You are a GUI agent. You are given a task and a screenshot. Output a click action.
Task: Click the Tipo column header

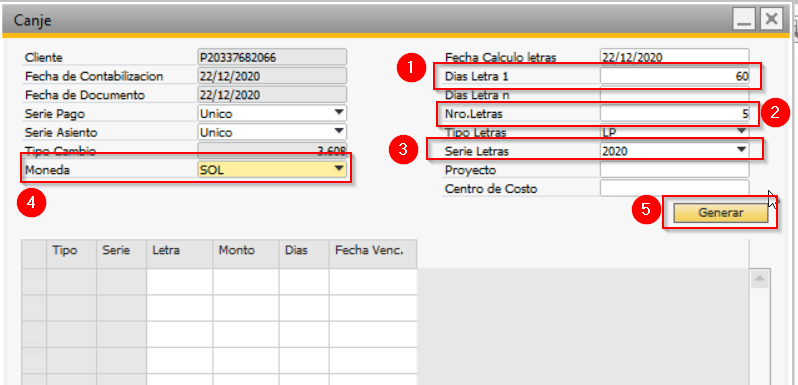coord(72,254)
